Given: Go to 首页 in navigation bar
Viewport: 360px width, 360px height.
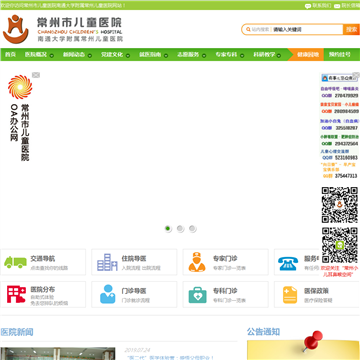Looking at the screenshot, I should 11,55.
